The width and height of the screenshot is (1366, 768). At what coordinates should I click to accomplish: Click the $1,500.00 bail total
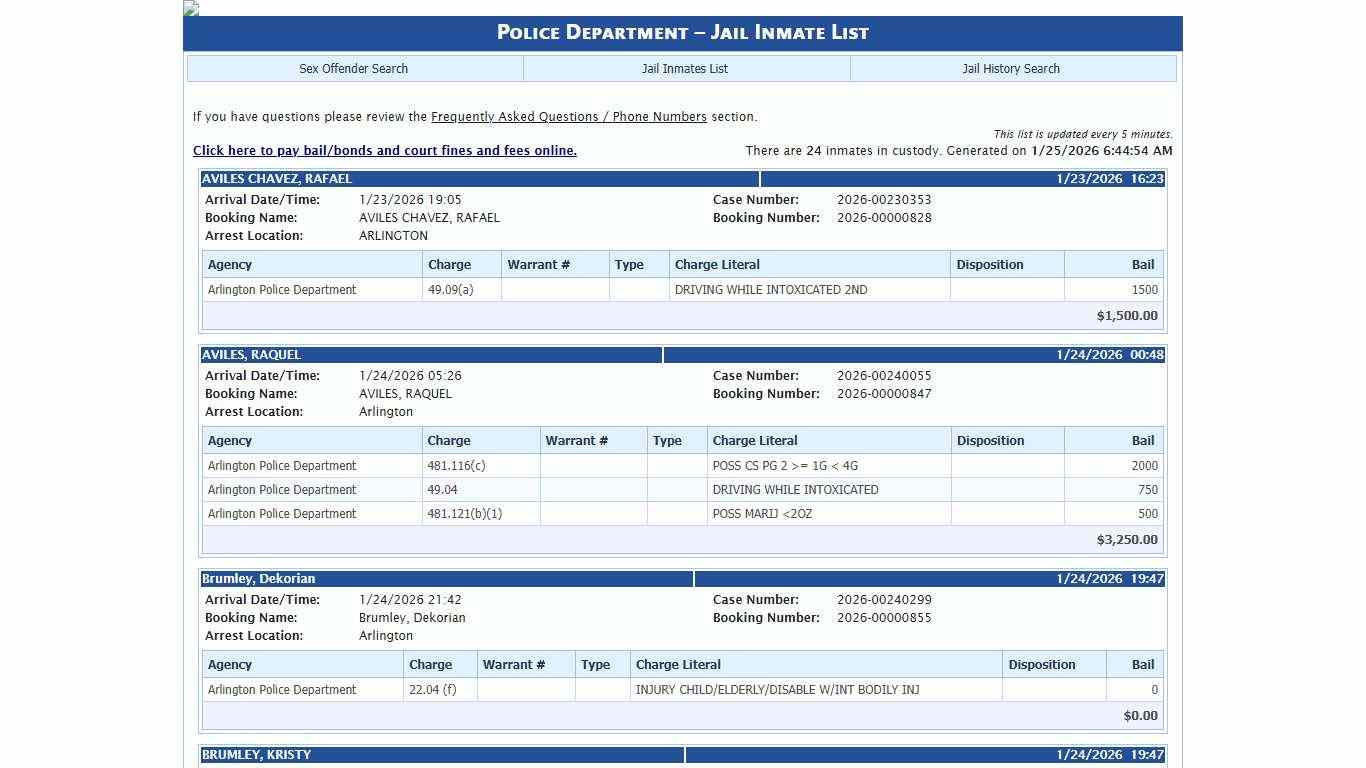pyautogui.click(x=1126, y=316)
